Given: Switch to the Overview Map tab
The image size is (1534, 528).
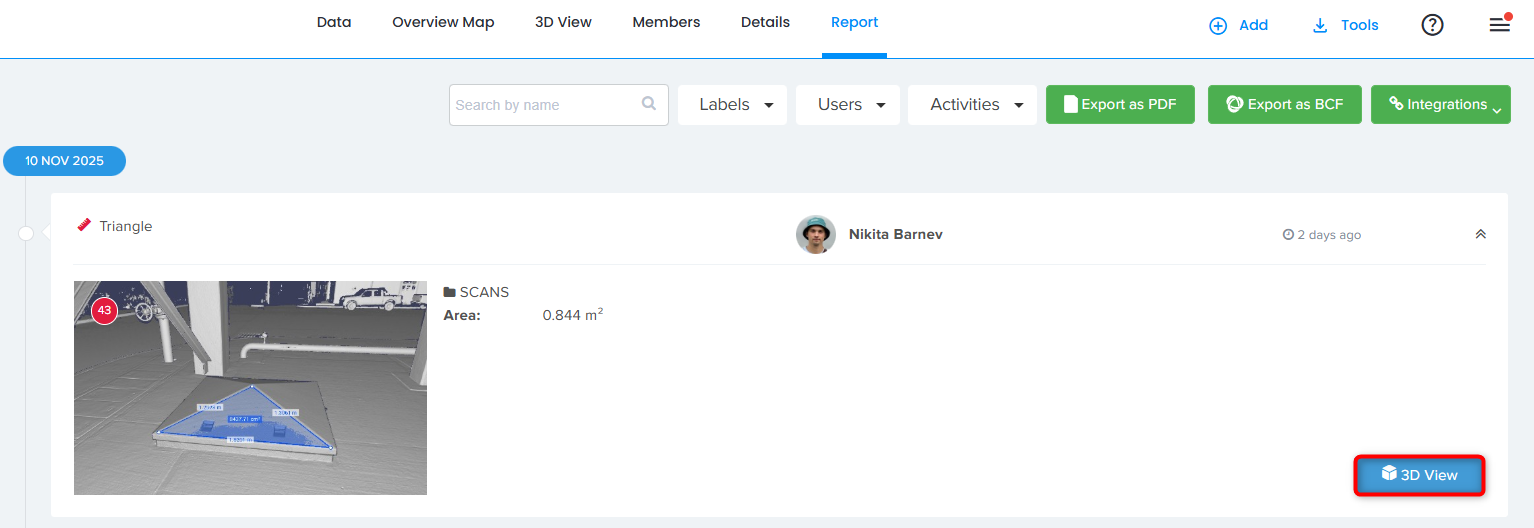Looking at the screenshot, I should click(443, 23).
